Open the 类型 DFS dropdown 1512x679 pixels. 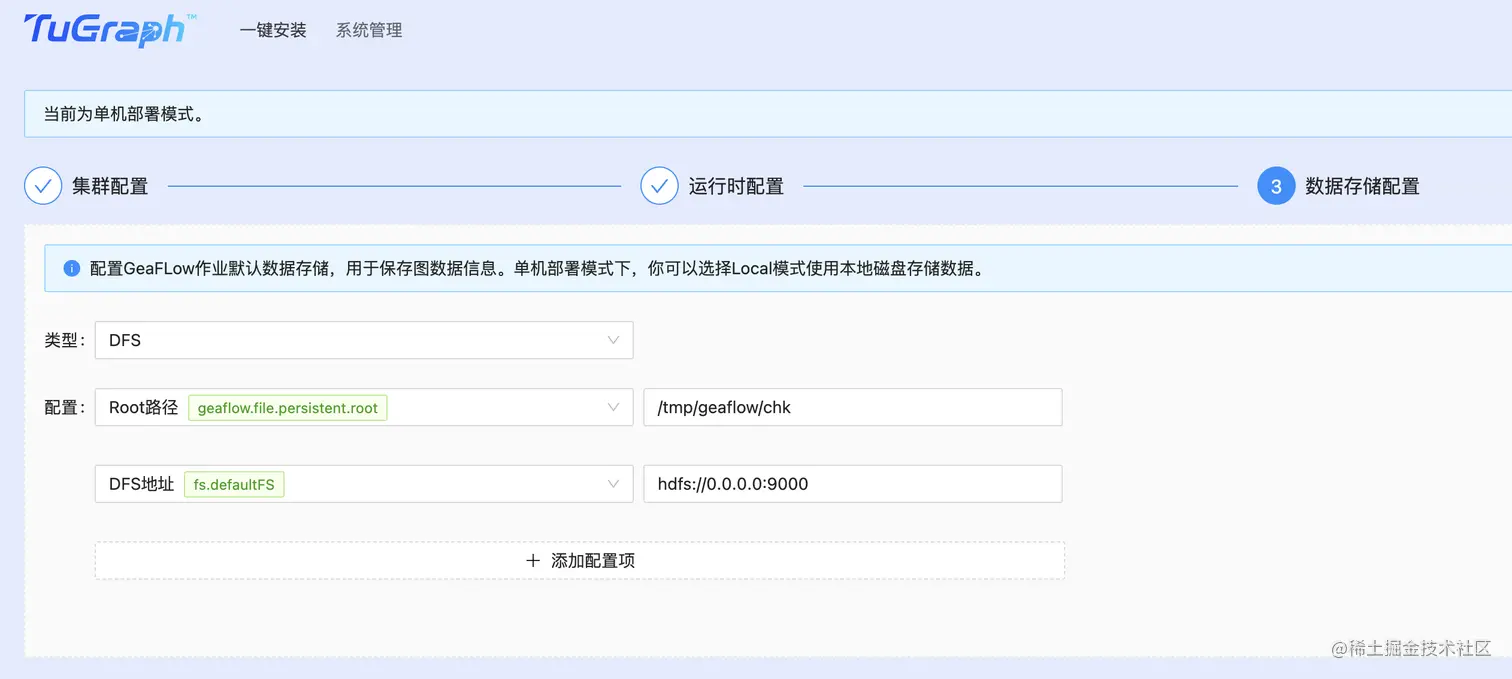coord(364,340)
